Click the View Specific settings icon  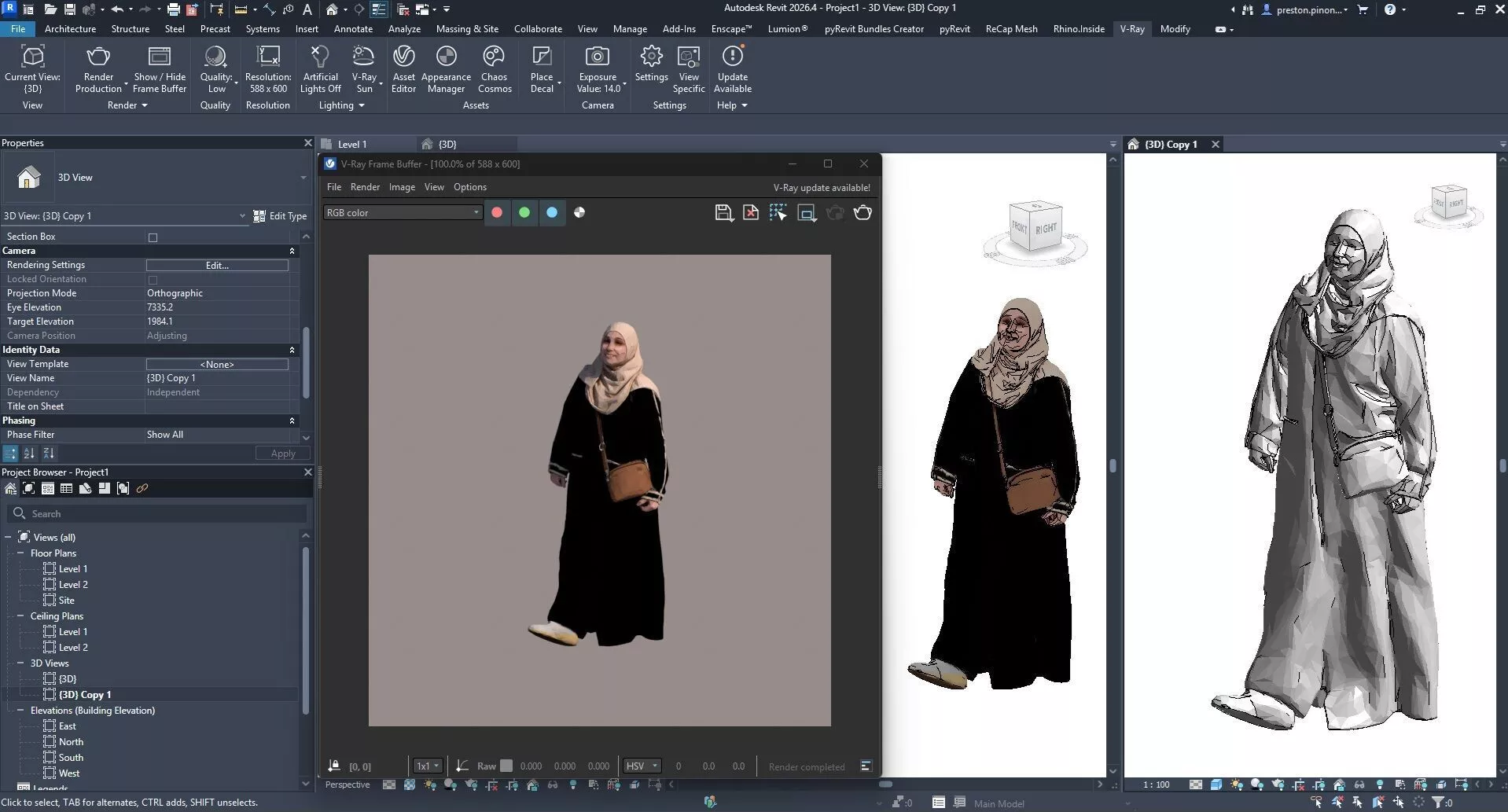pos(689,57)
